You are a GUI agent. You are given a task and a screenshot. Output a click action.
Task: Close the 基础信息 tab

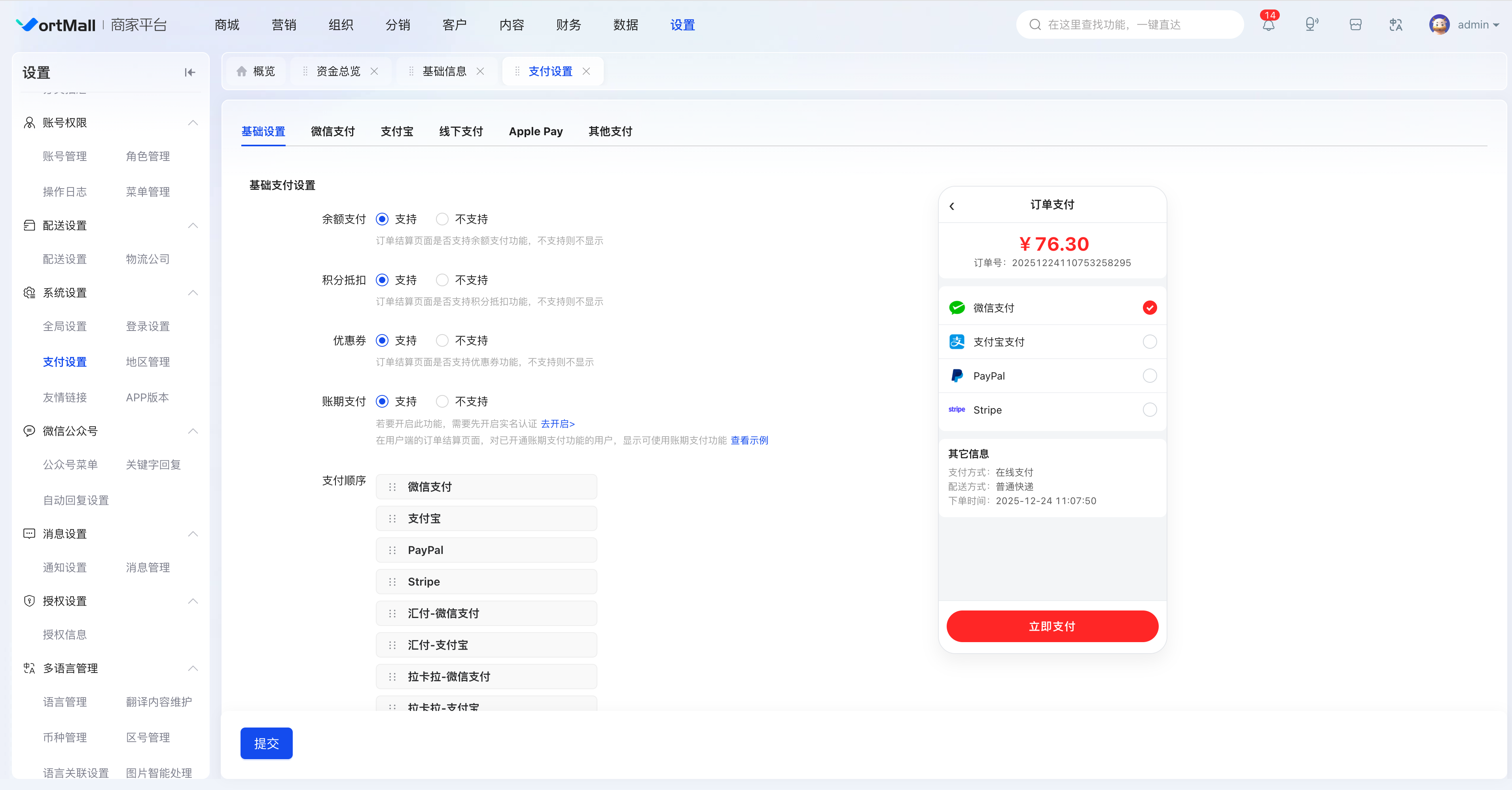[480, 71]
